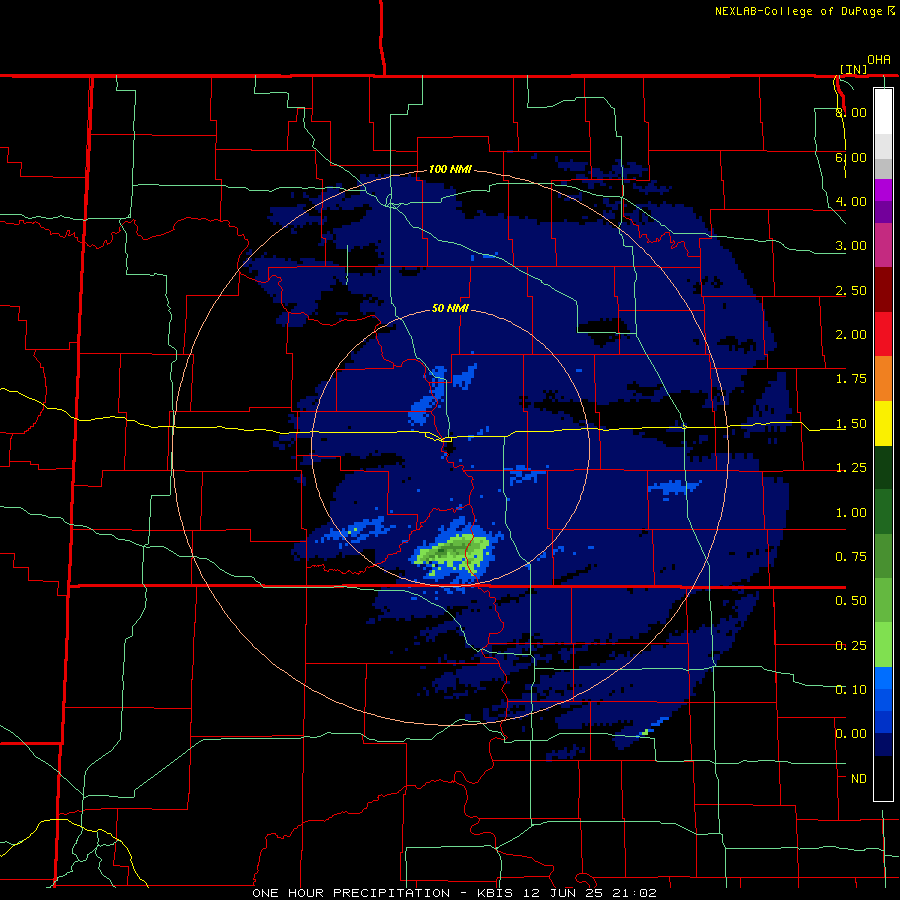900x900 pixels.
Task: Select the black ND swatch in the legend bar
Action: (x=883, y=778)
